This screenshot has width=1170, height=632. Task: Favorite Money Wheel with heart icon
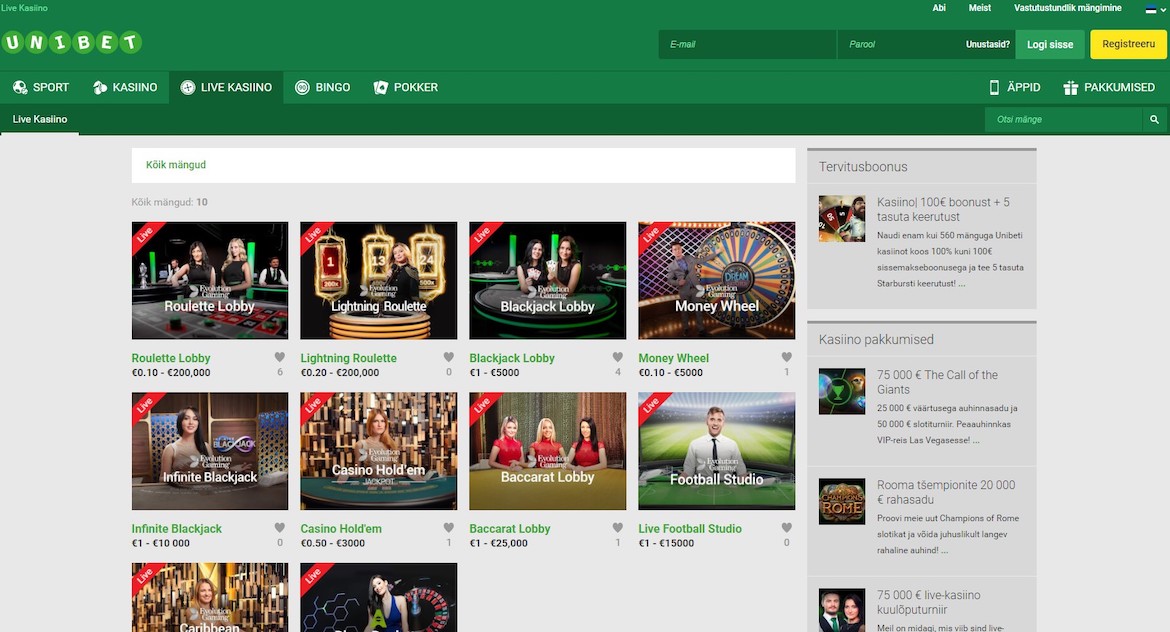pos(786,357)
